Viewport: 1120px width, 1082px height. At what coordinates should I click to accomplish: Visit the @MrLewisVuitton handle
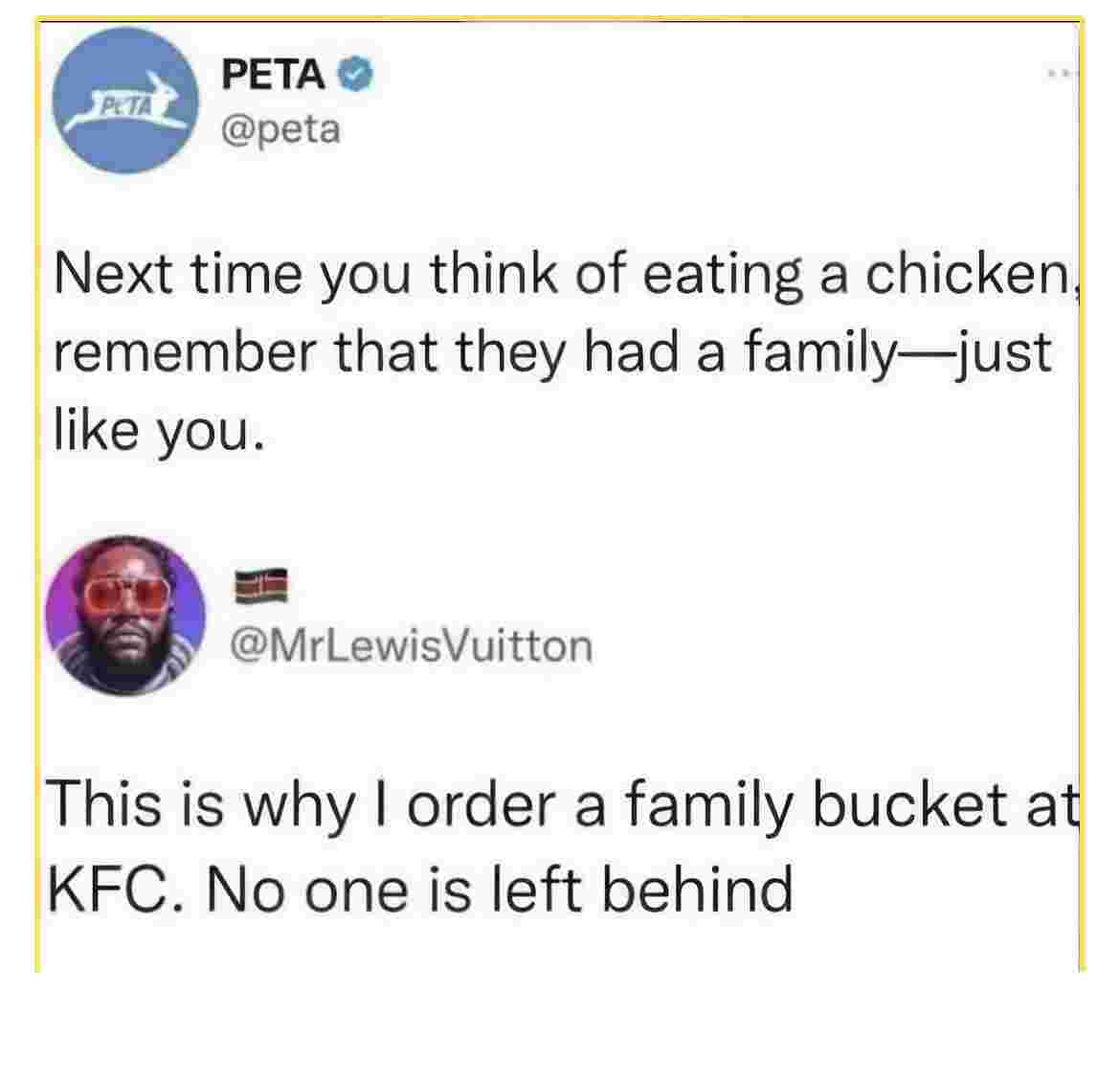[x=411, y=646]
